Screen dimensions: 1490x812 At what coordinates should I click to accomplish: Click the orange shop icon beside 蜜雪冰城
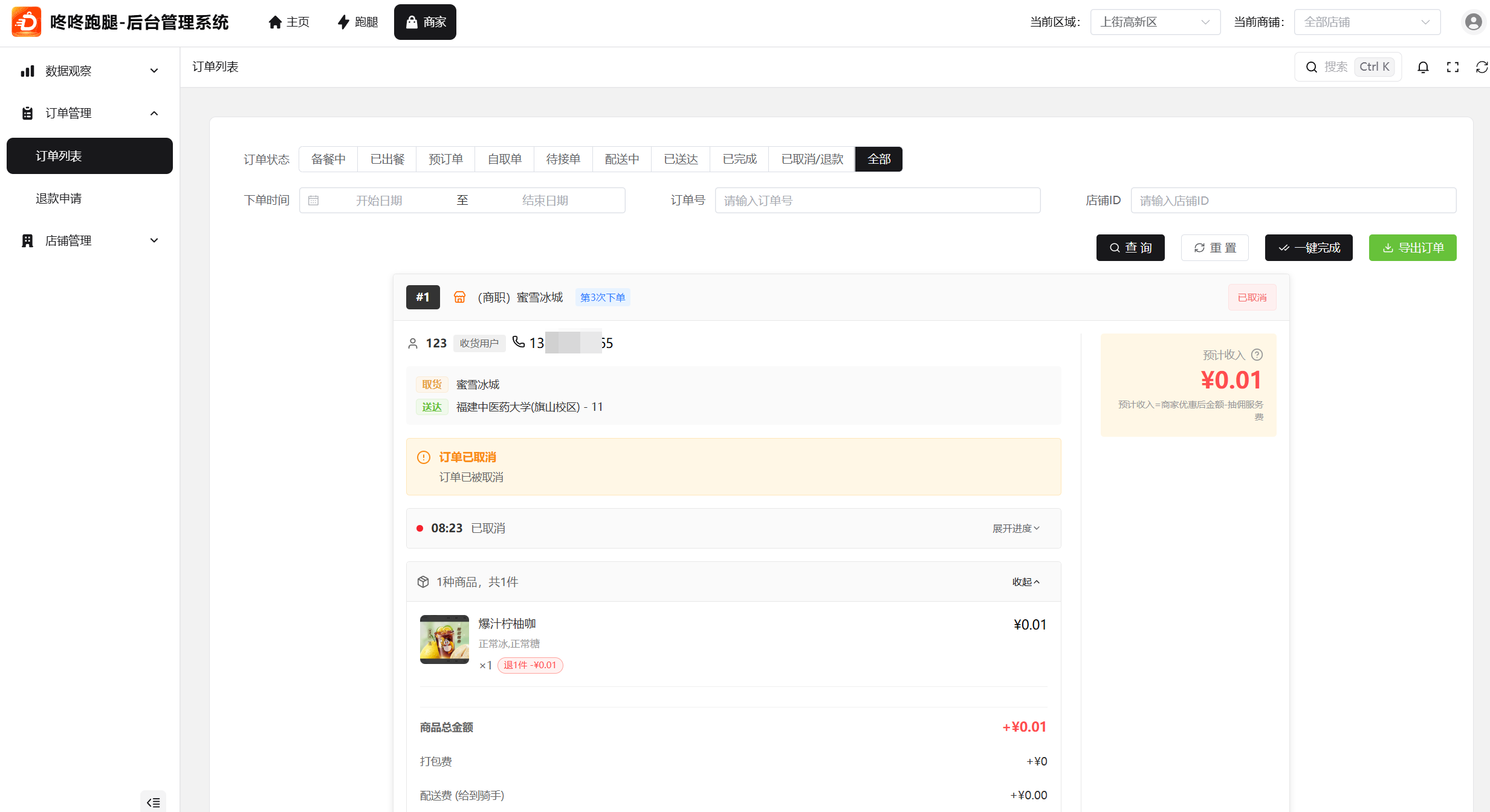[x=460, y=297]
